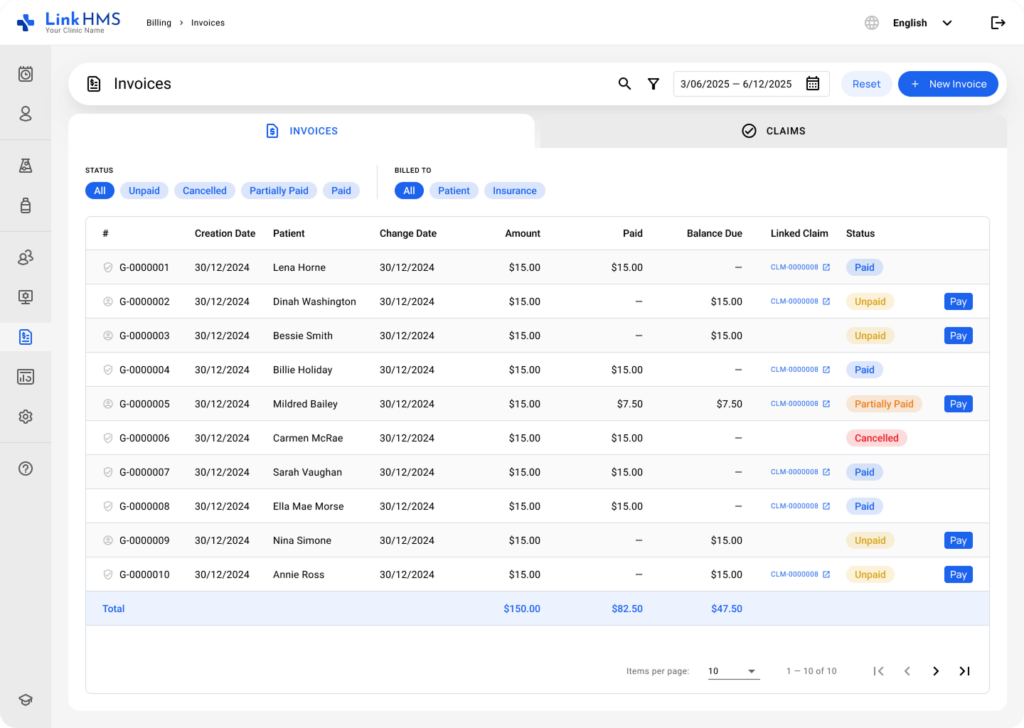Select the All billed-to filter chip
The height and width of the screenshot is (728, 1024).
[x=409, y=191]
